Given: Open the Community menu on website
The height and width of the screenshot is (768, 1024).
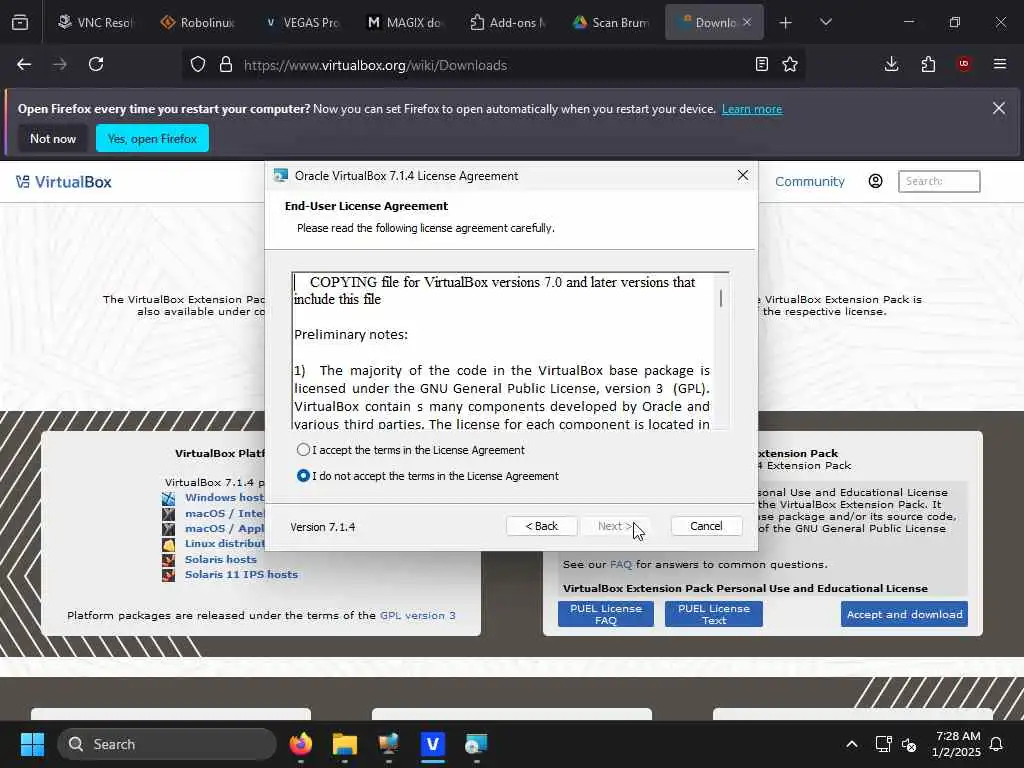Looking at the screenshot, I should [x=810, y=182].
